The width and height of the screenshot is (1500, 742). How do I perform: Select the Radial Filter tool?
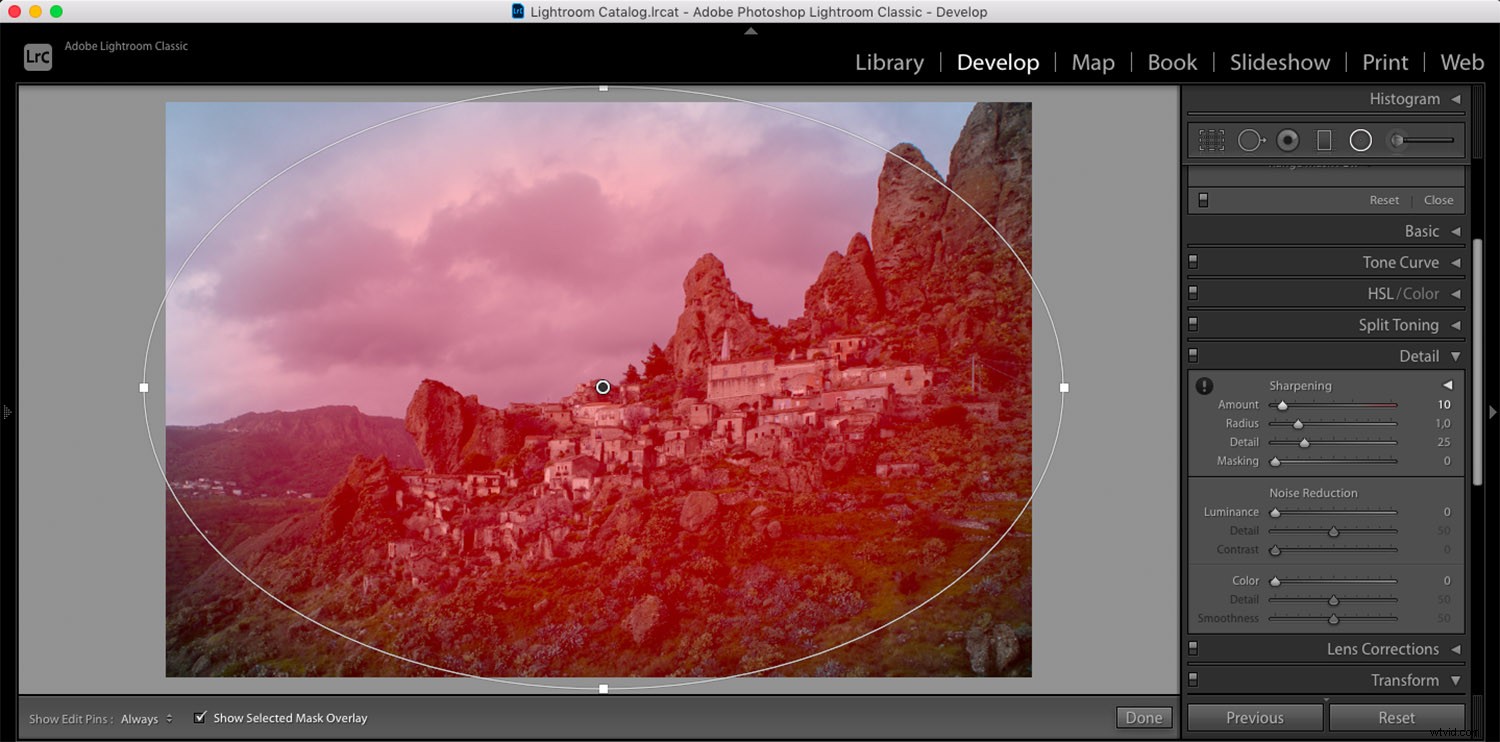[1360, 140]
